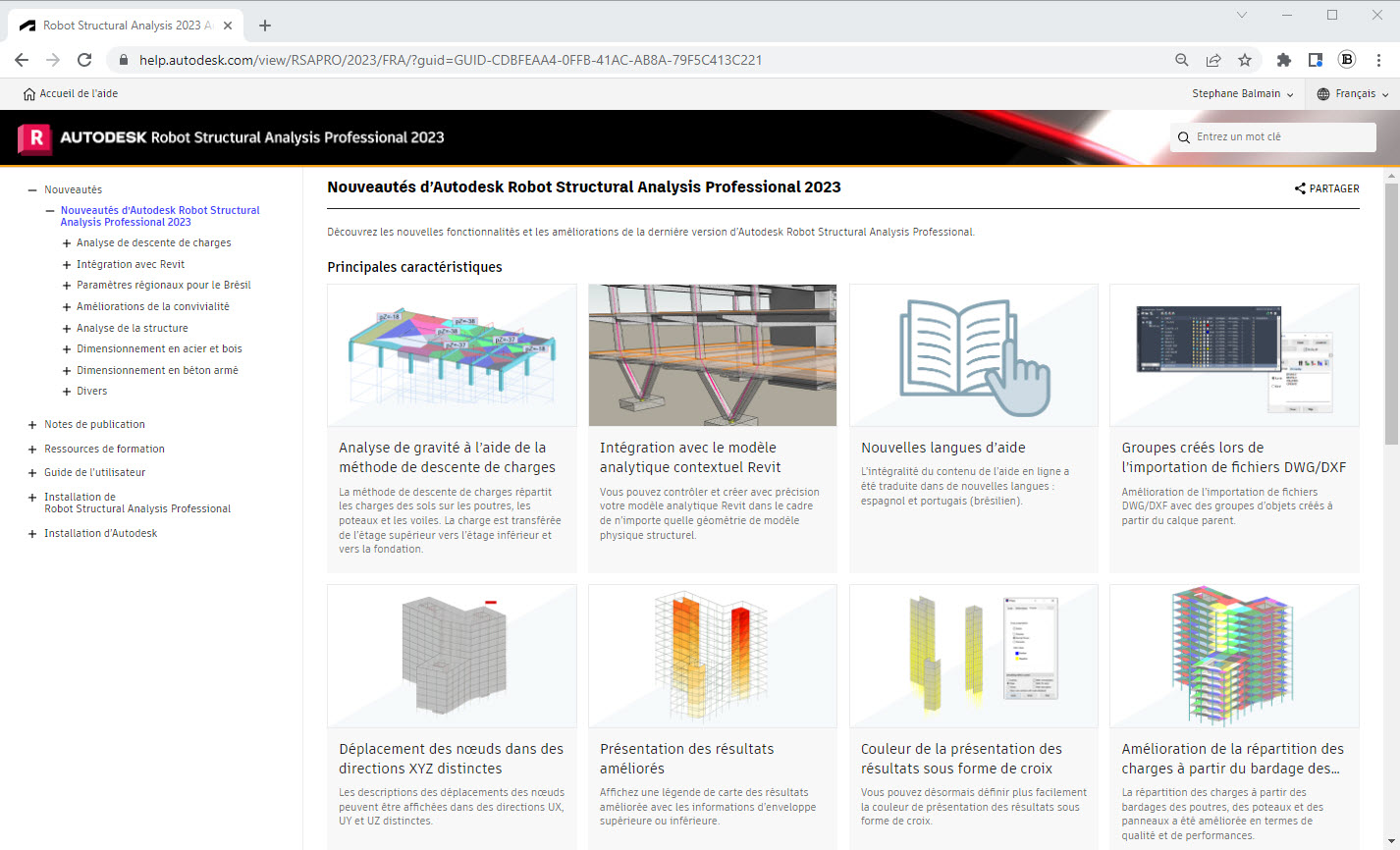Open the Installation d'Autodesk link
Viewport: 1400px width, 850px height.
click(101, 533)
